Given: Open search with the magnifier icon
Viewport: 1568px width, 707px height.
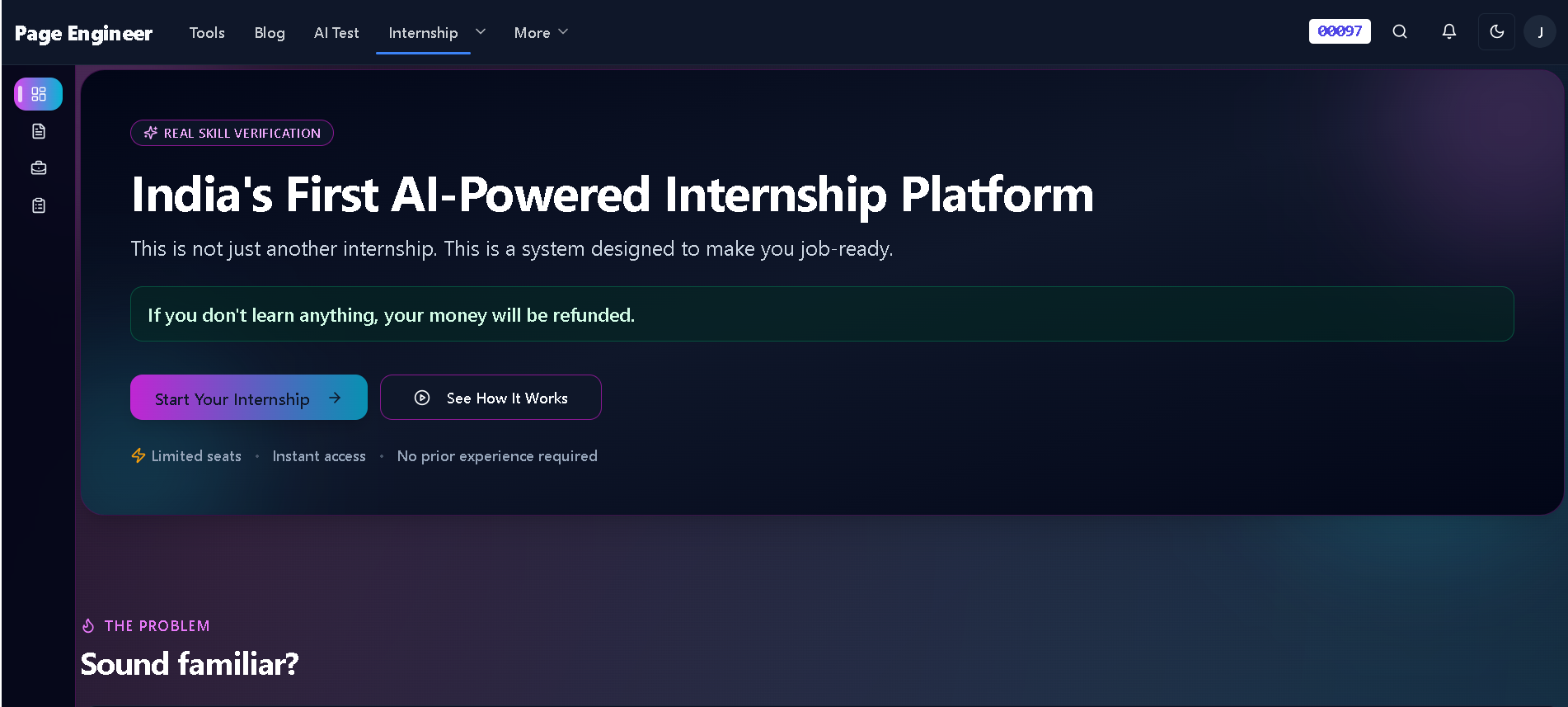Looking at the screenshot, I should point(1400,31).
